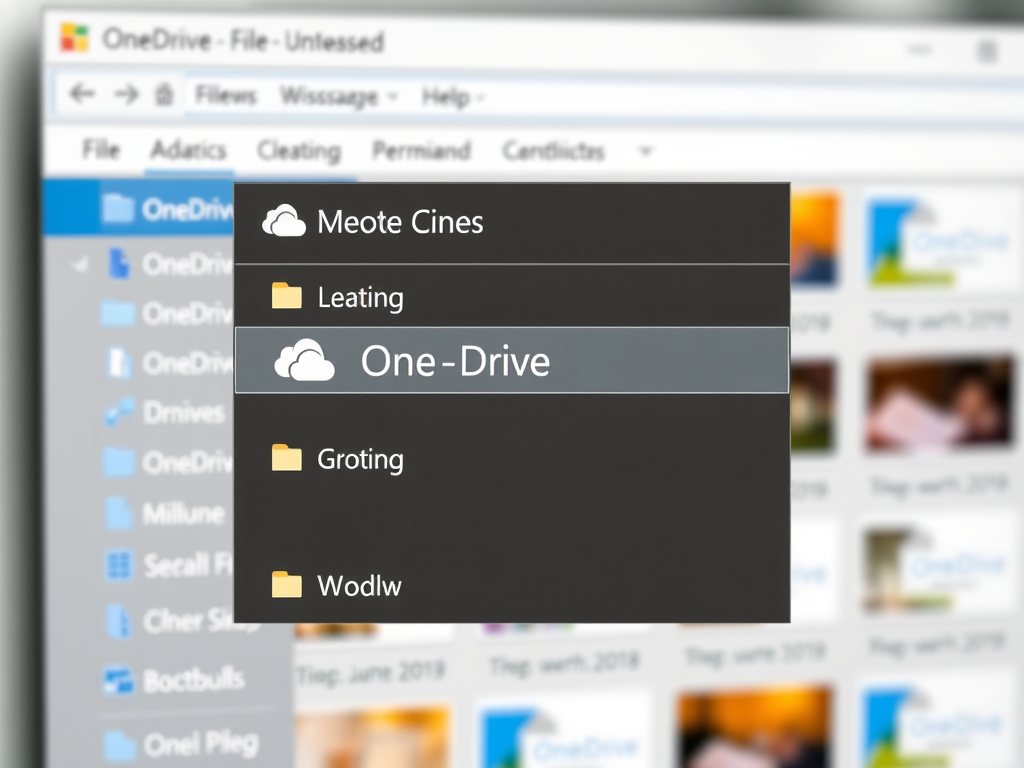
Task: Switch to the File ribbon tab
Action: click(101, 150)
